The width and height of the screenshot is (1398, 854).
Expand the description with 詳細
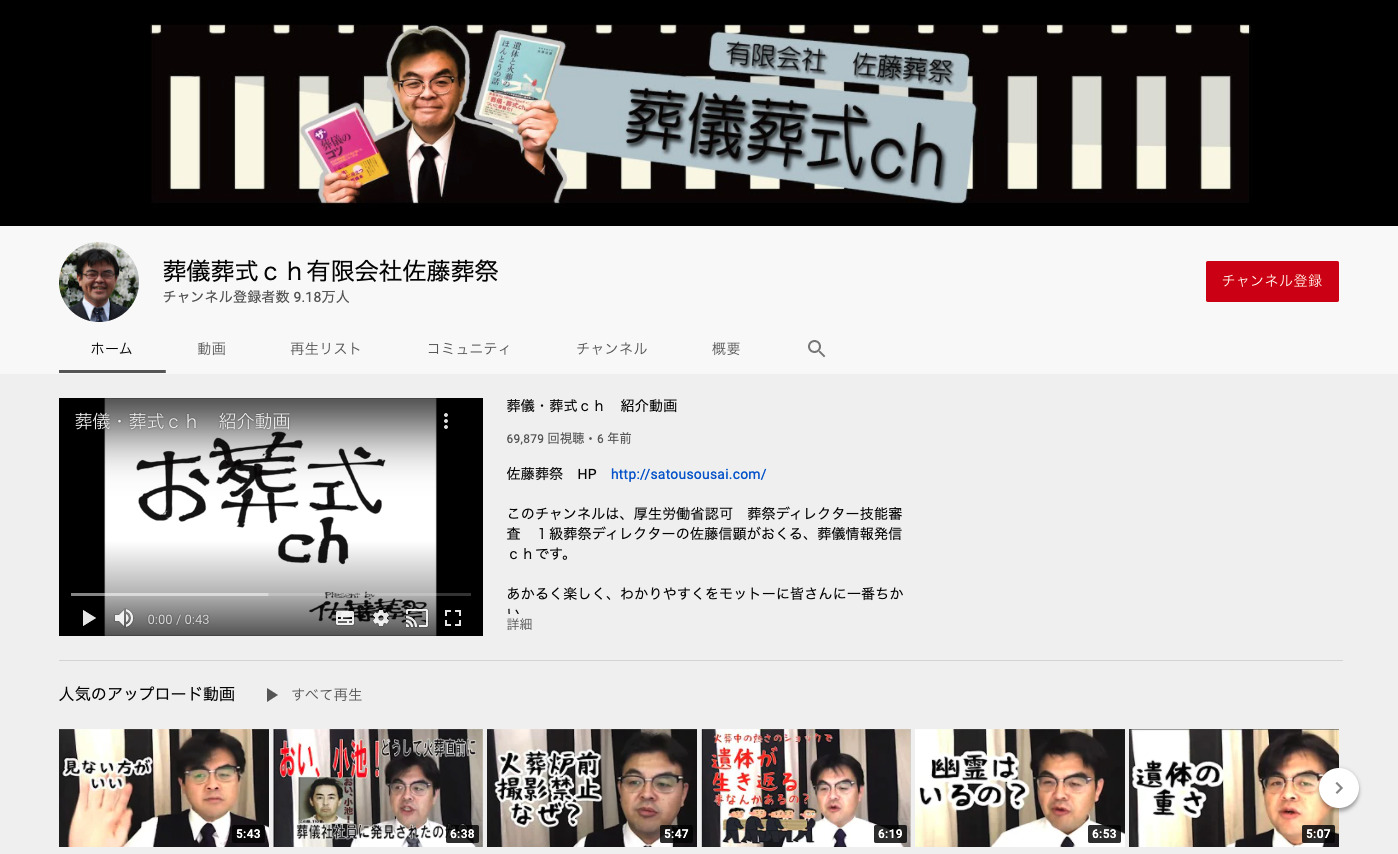point(520,624)
